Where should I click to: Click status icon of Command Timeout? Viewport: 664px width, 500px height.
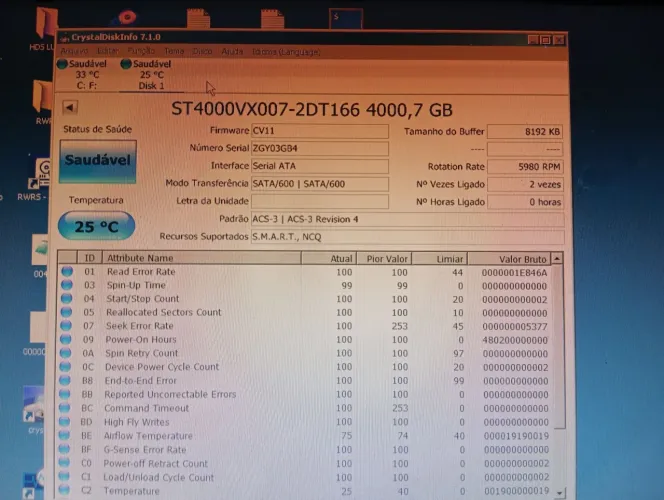click(64, 408)
